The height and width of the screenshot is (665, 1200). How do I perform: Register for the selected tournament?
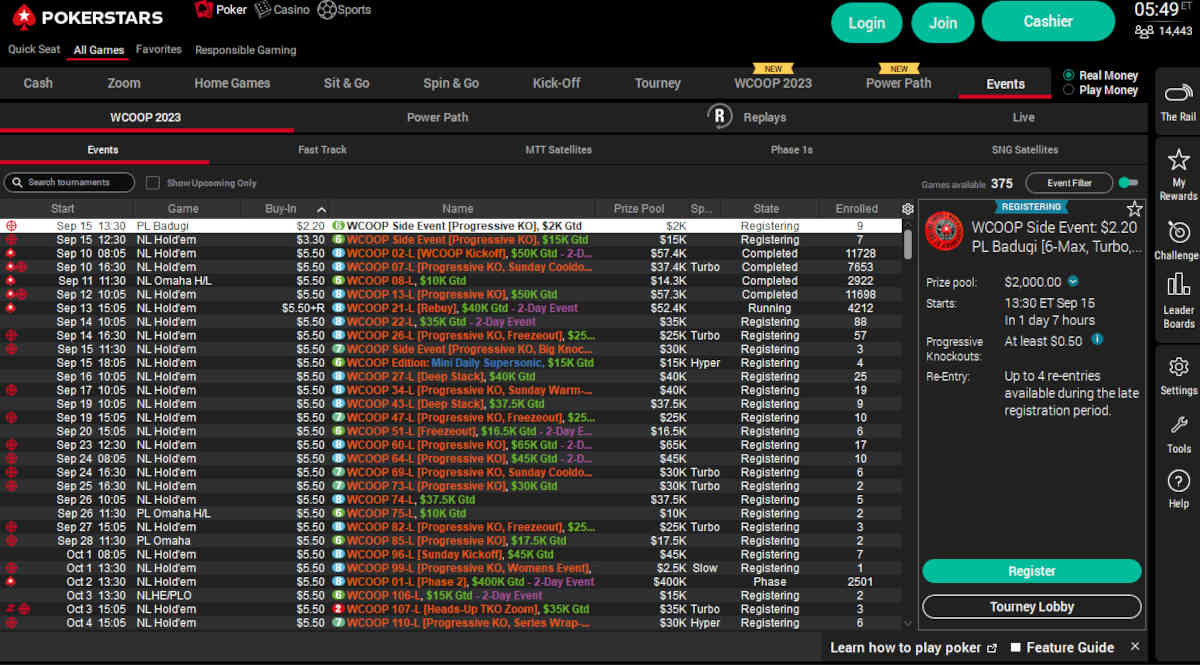pos(1031,571)
